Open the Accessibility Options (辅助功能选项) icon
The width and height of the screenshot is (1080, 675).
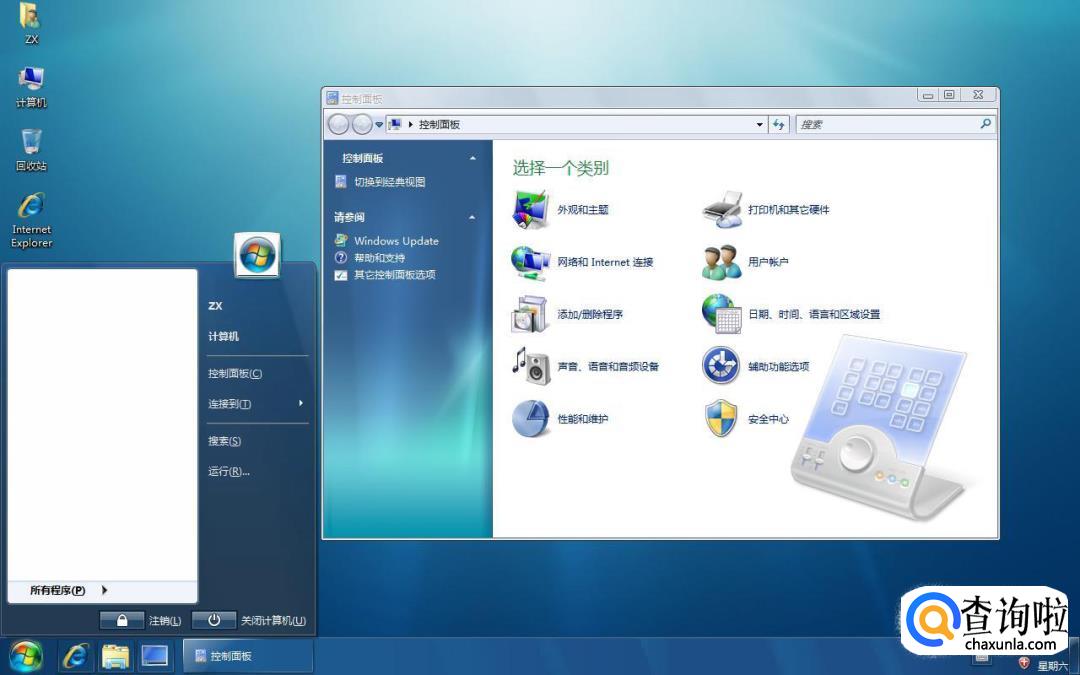point(720,366)
